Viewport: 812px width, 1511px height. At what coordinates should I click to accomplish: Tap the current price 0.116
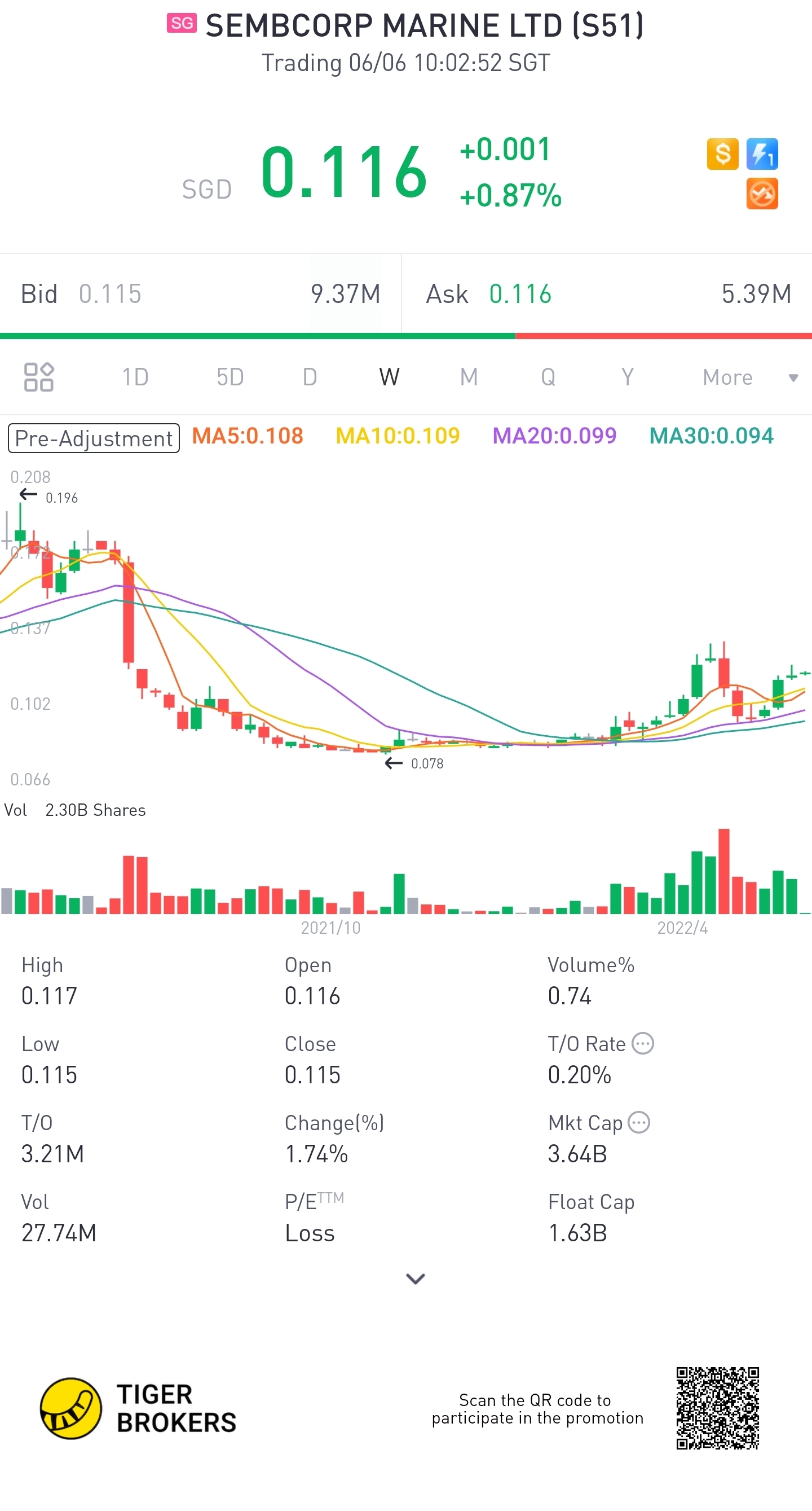(x=344, y=172)
